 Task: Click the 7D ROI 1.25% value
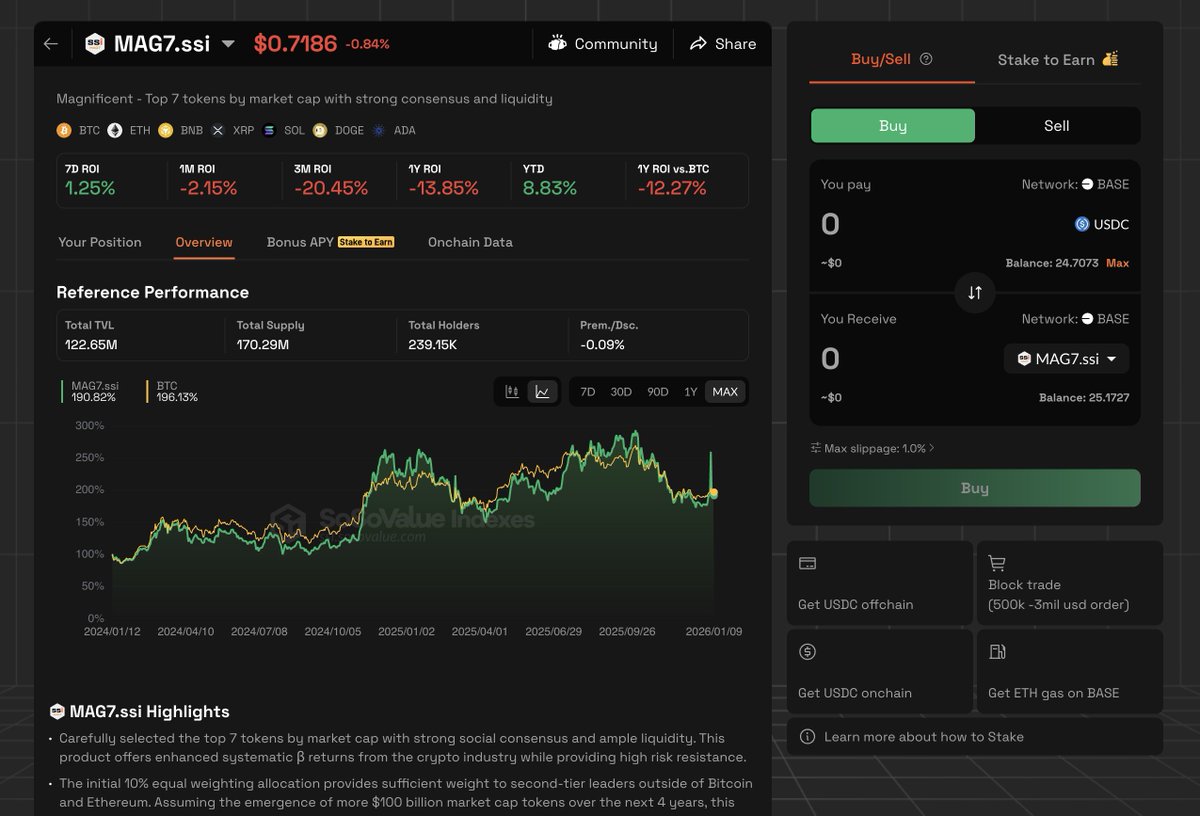pyautogui.click(x=90, y=188)
